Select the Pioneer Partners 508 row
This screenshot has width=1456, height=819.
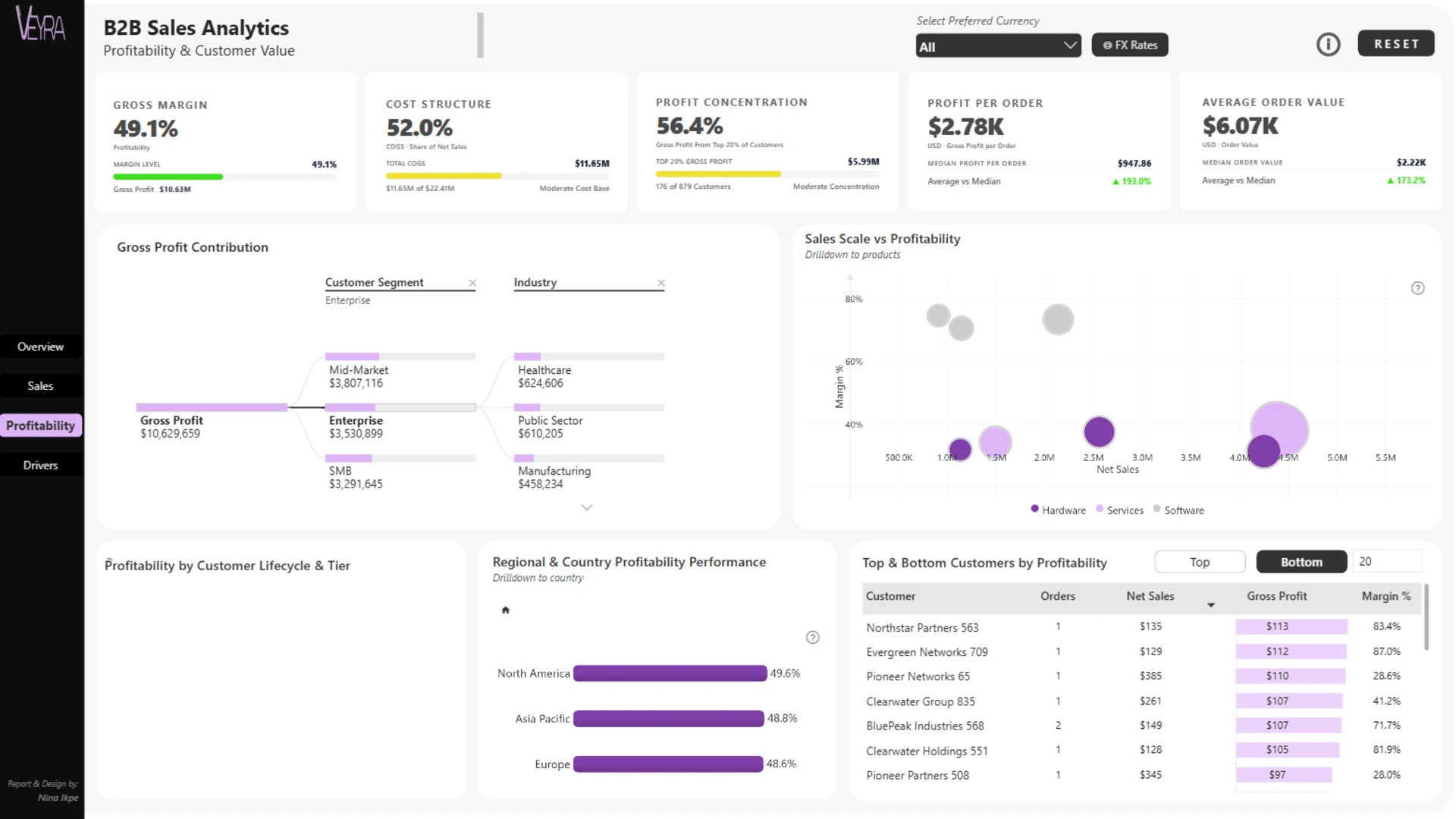pyautogui.click(x=1141, y=775)
